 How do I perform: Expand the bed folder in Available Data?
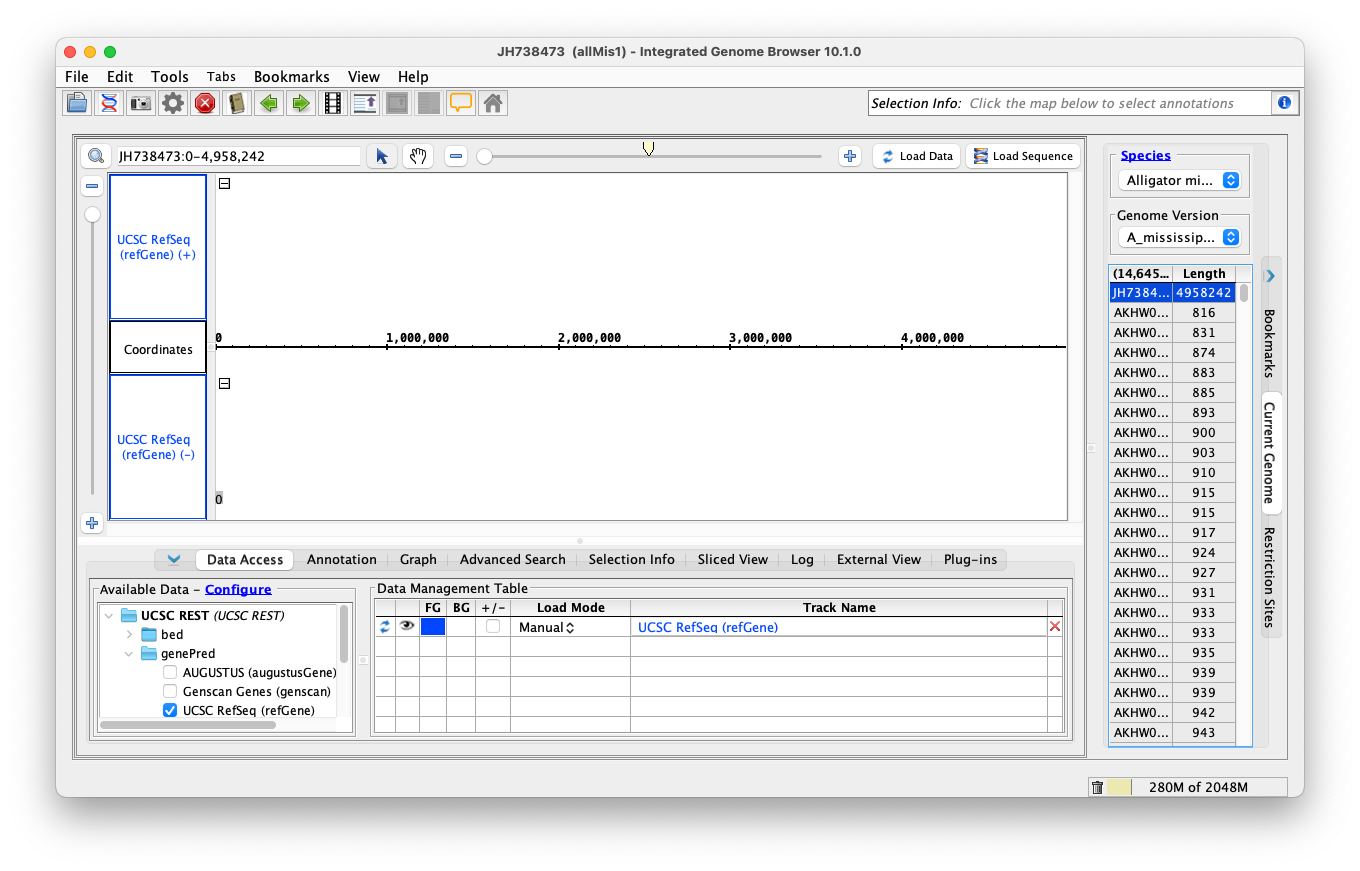coord(129,635)
